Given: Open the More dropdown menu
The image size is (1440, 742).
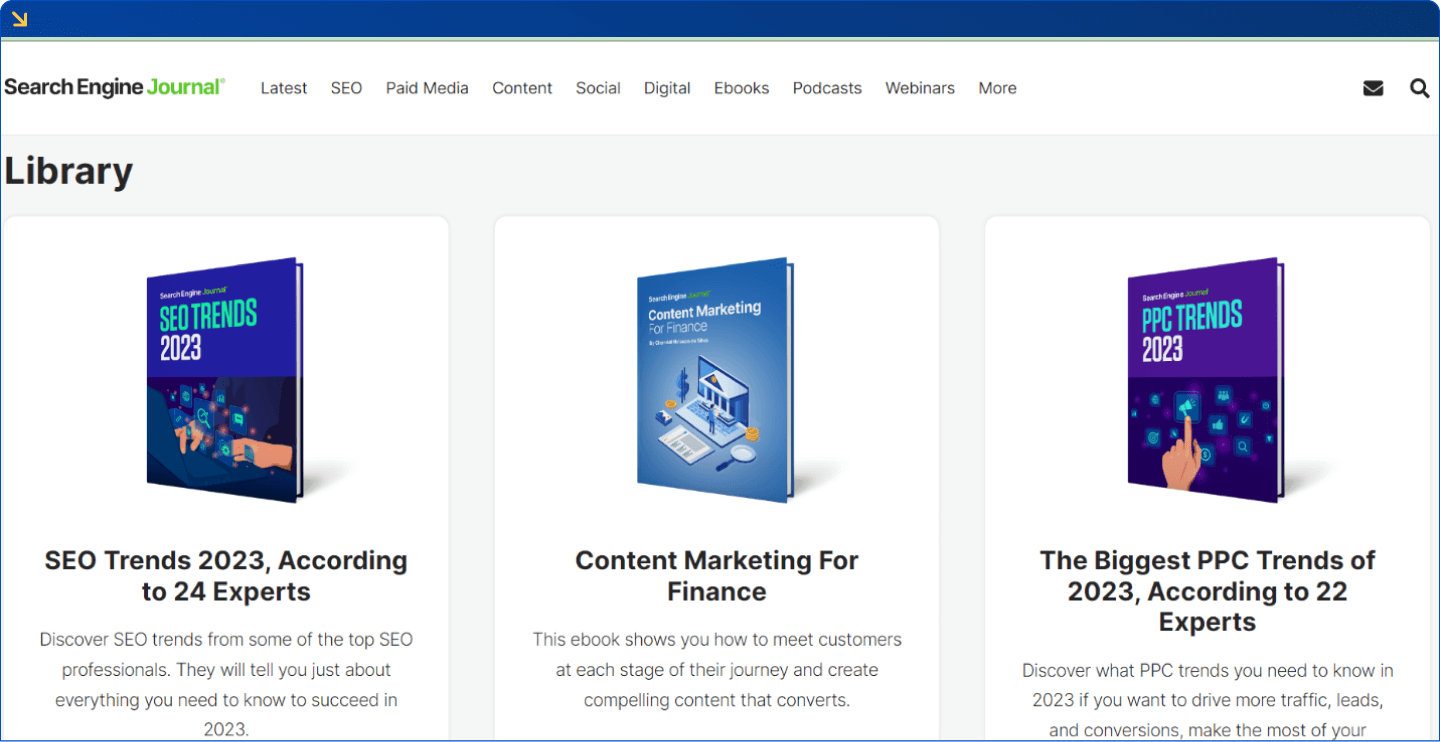Looking at the screenshot, I should click(997, 88).
